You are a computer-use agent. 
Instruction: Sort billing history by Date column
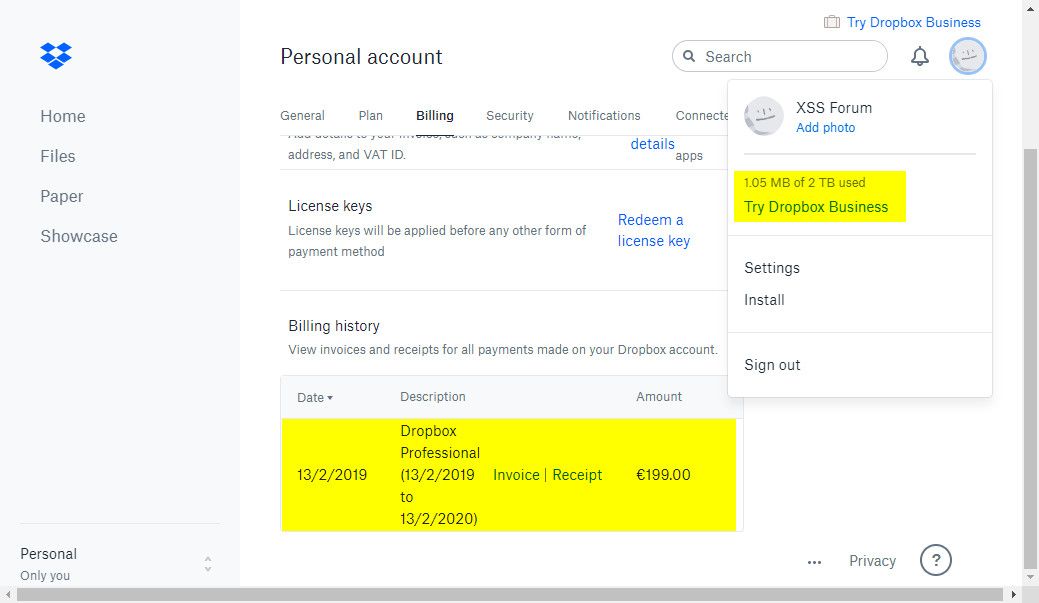[x=315, y=397]
